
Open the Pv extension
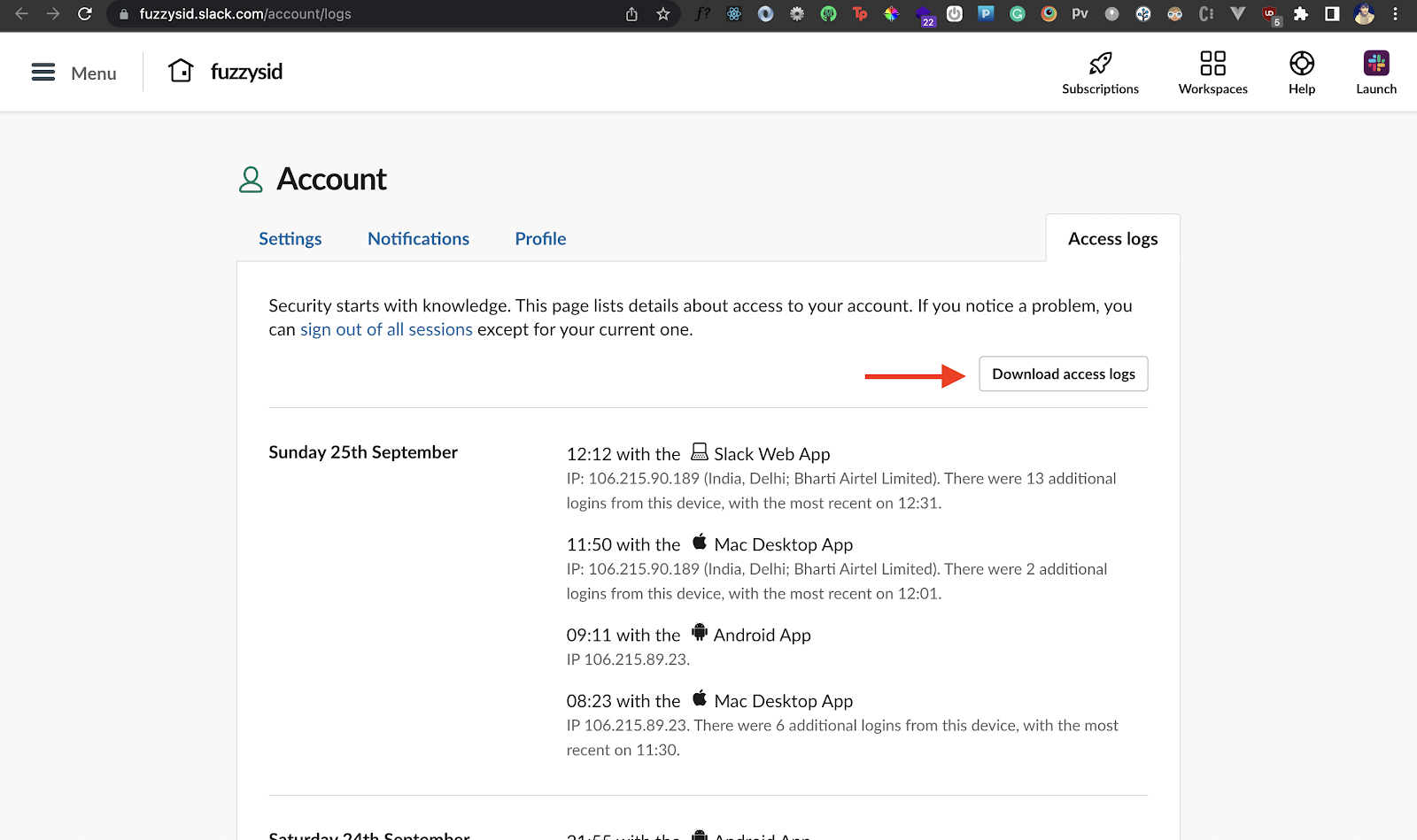coord(1080,14)
